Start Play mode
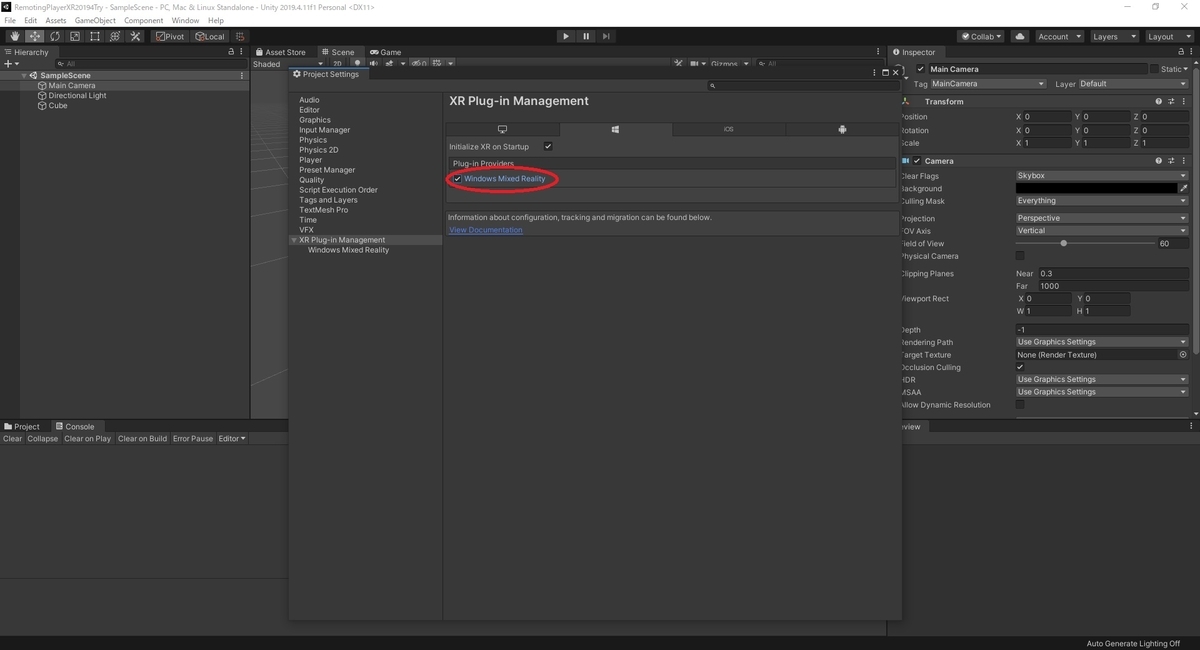This screenshot has height=650, width=1200. click(566, 36)
